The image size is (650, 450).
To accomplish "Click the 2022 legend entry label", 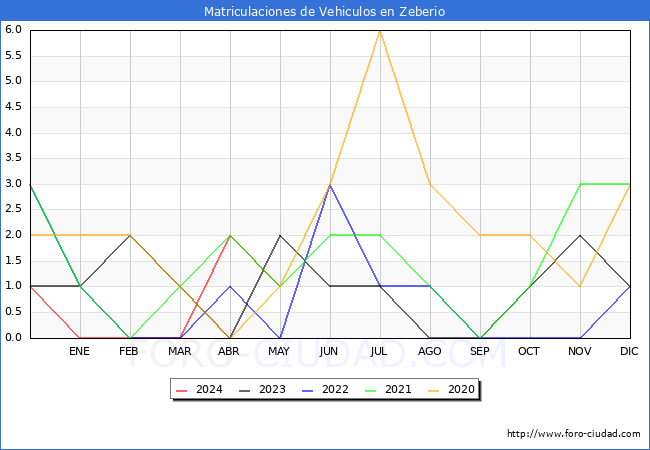I will pyautogui.click(x=335, y=390).
